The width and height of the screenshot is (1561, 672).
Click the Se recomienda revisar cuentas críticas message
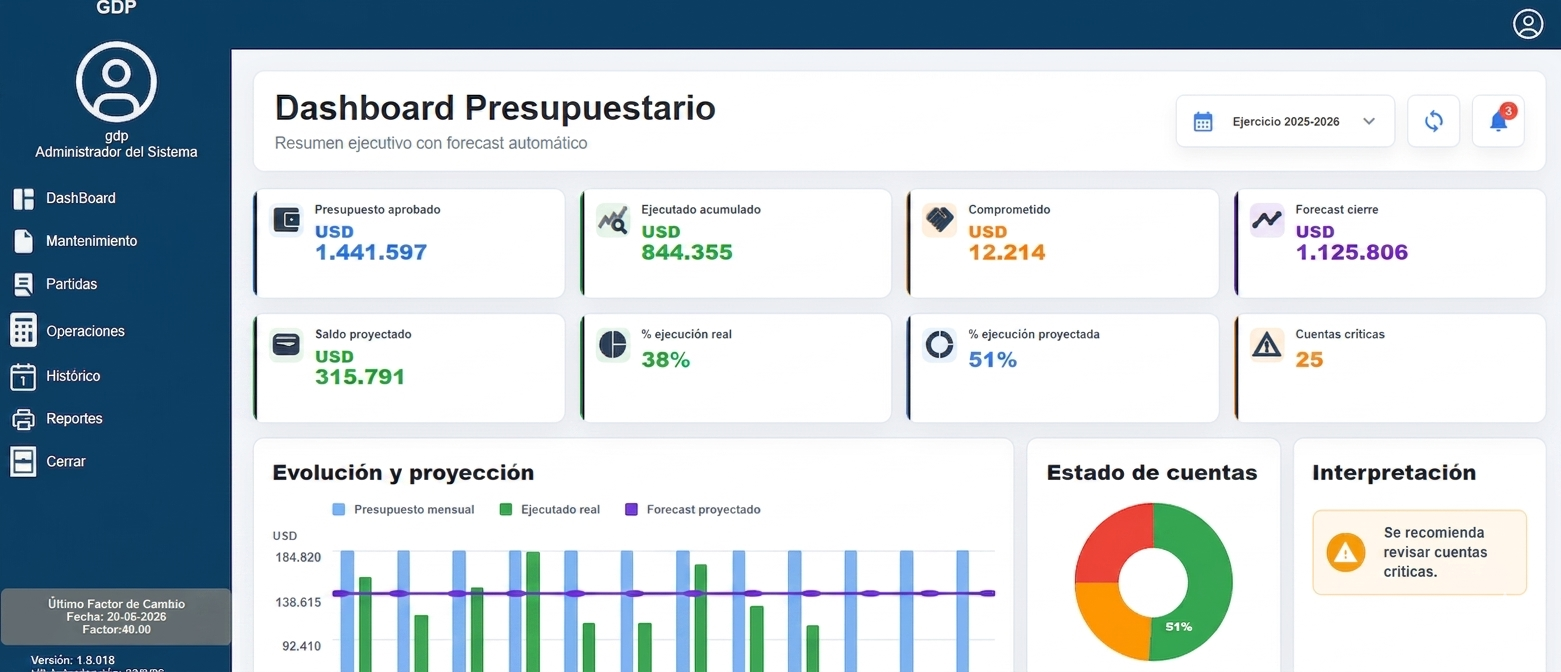point(1436,552)
